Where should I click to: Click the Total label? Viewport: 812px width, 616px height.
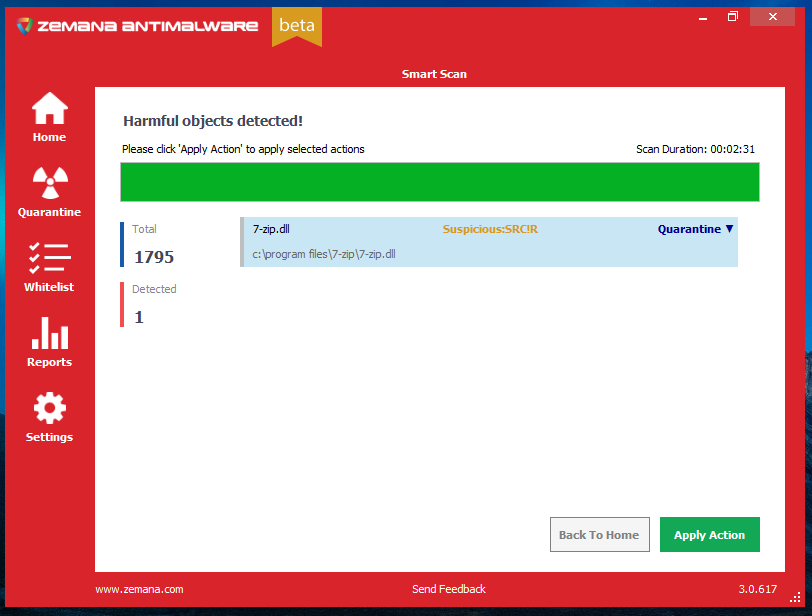pyautogui.click(x=144, y=229)
